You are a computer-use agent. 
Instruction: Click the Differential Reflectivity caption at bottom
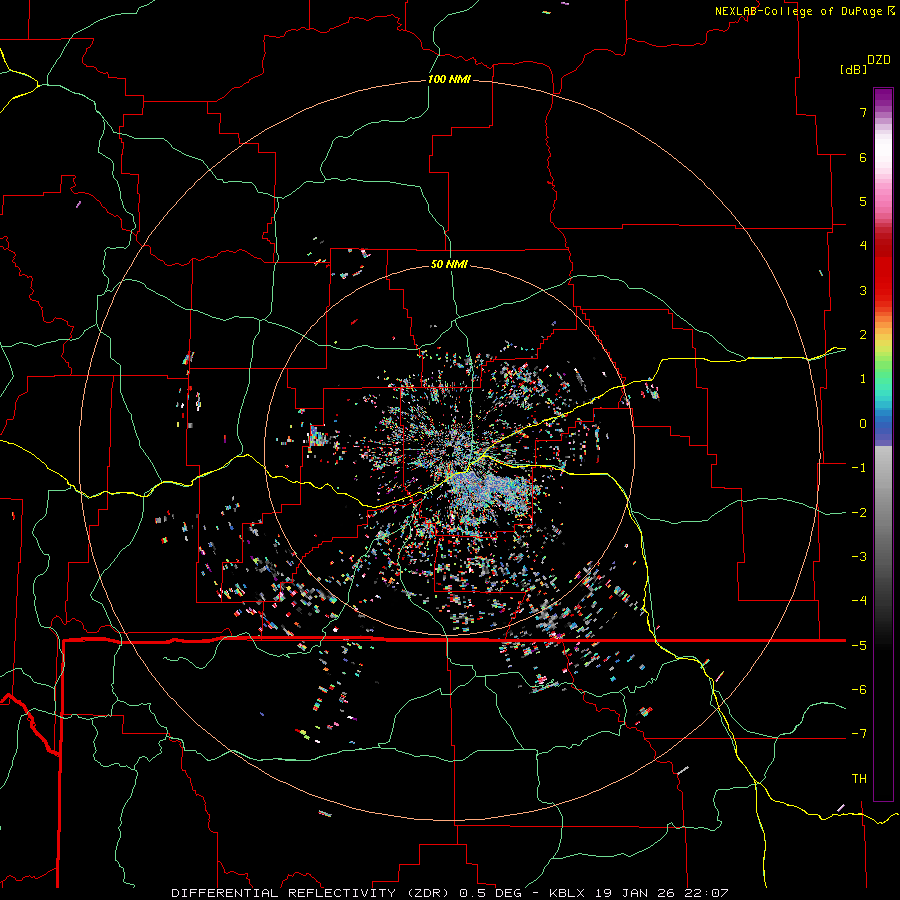(x=450, y=893)
